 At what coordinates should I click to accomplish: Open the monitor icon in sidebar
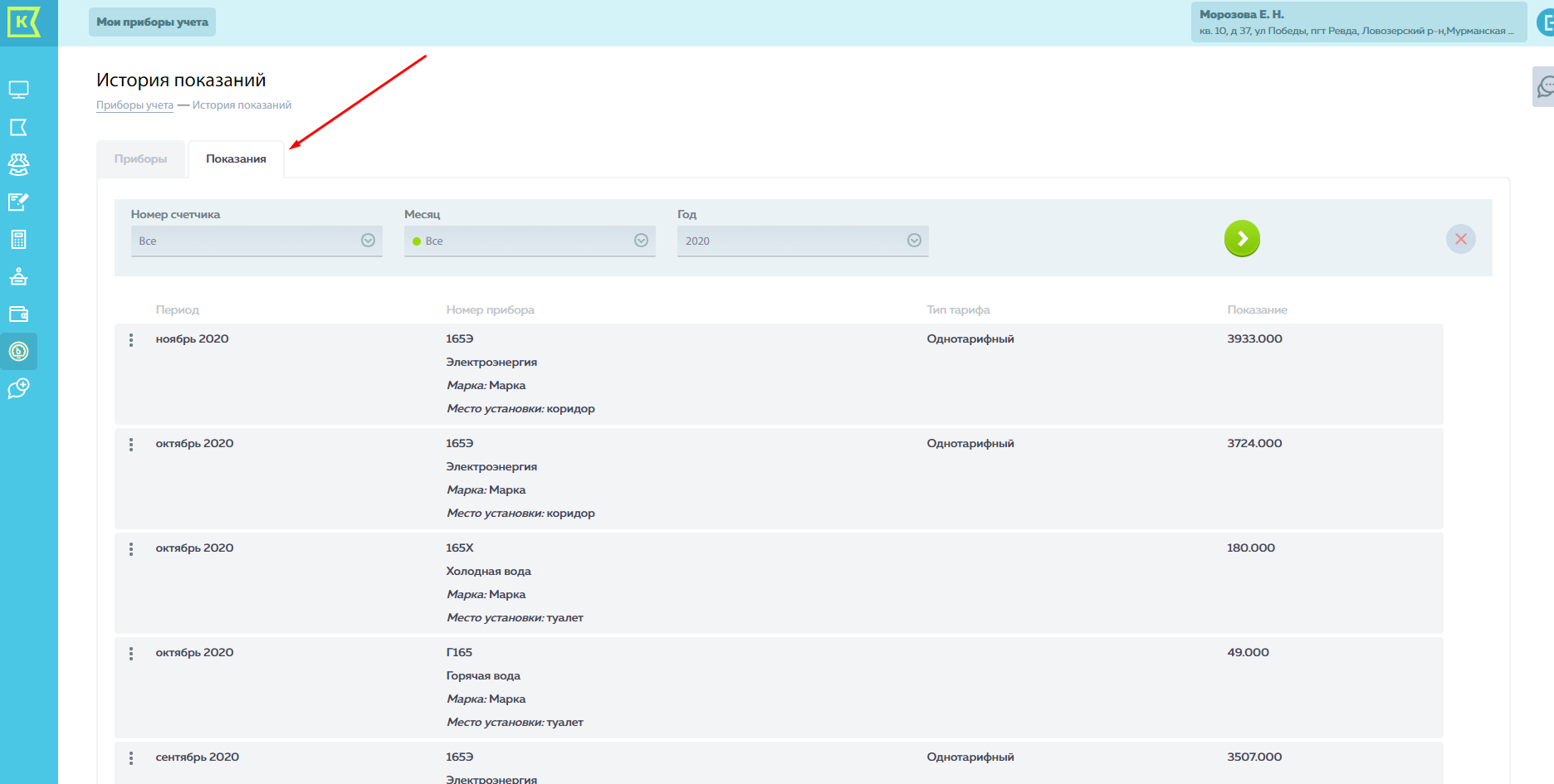18,90
